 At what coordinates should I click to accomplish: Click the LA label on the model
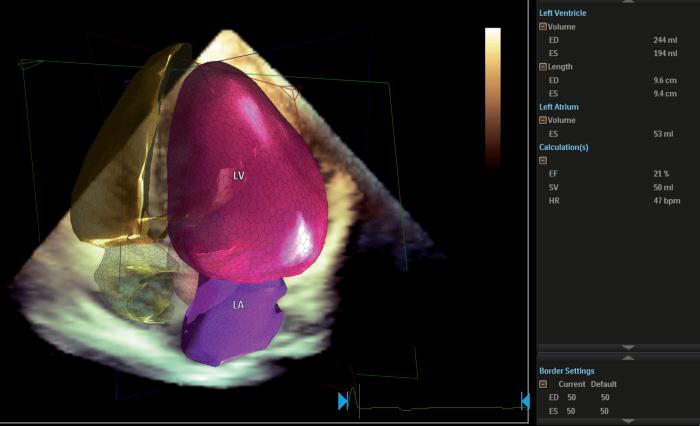coord(238,305)
